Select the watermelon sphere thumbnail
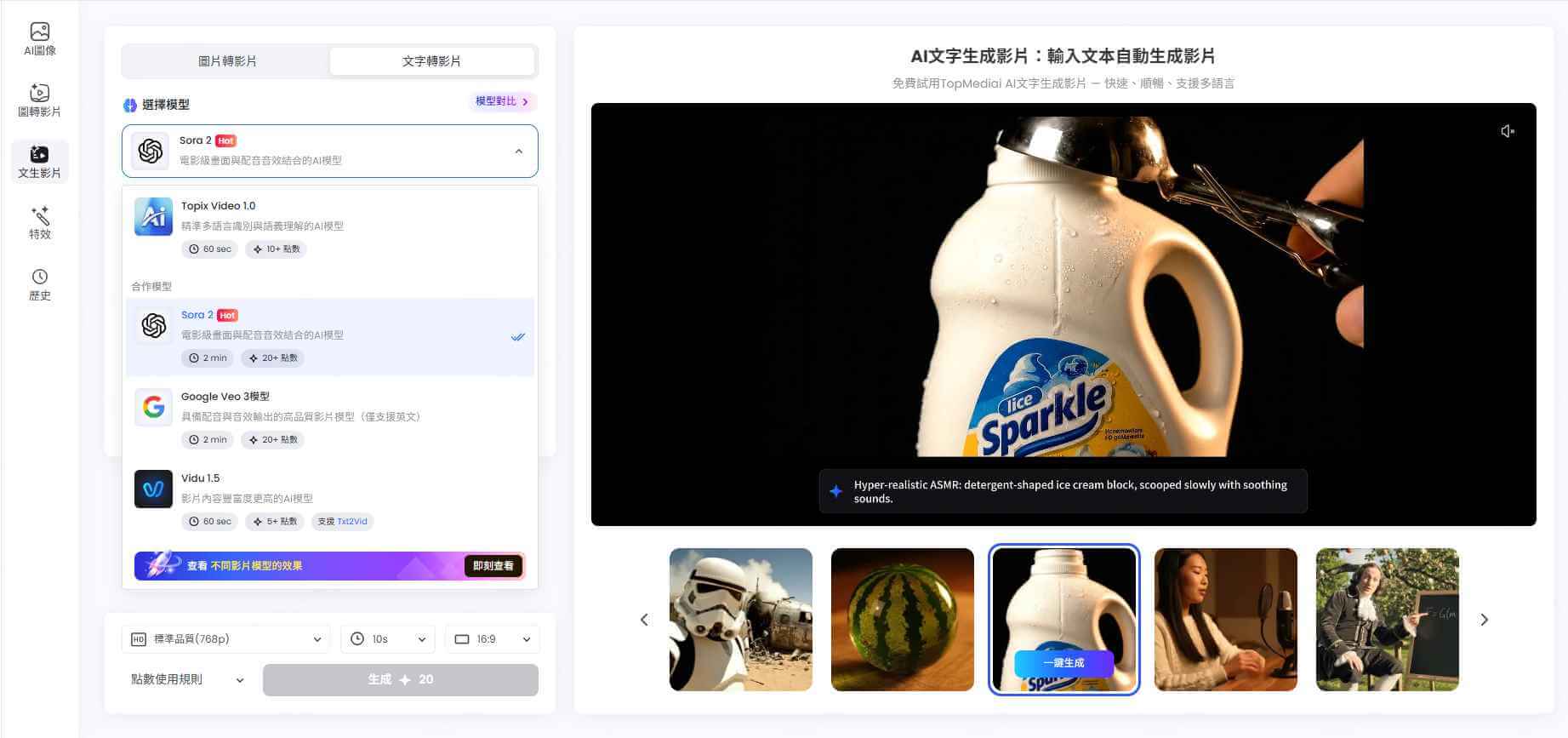The width and height of the screenshot is (1568, 738). 902,620
